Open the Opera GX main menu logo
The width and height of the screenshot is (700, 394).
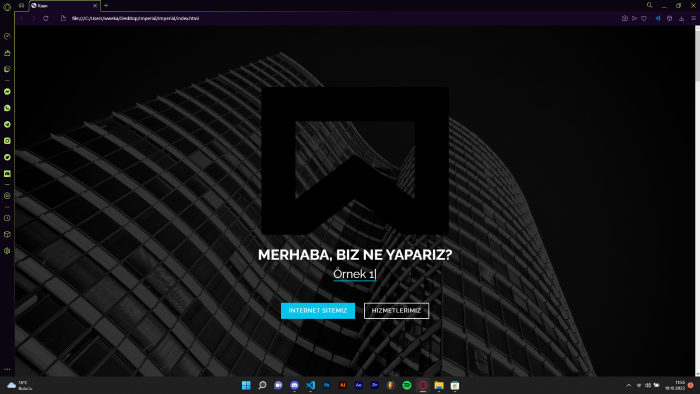tap(7, 7)
